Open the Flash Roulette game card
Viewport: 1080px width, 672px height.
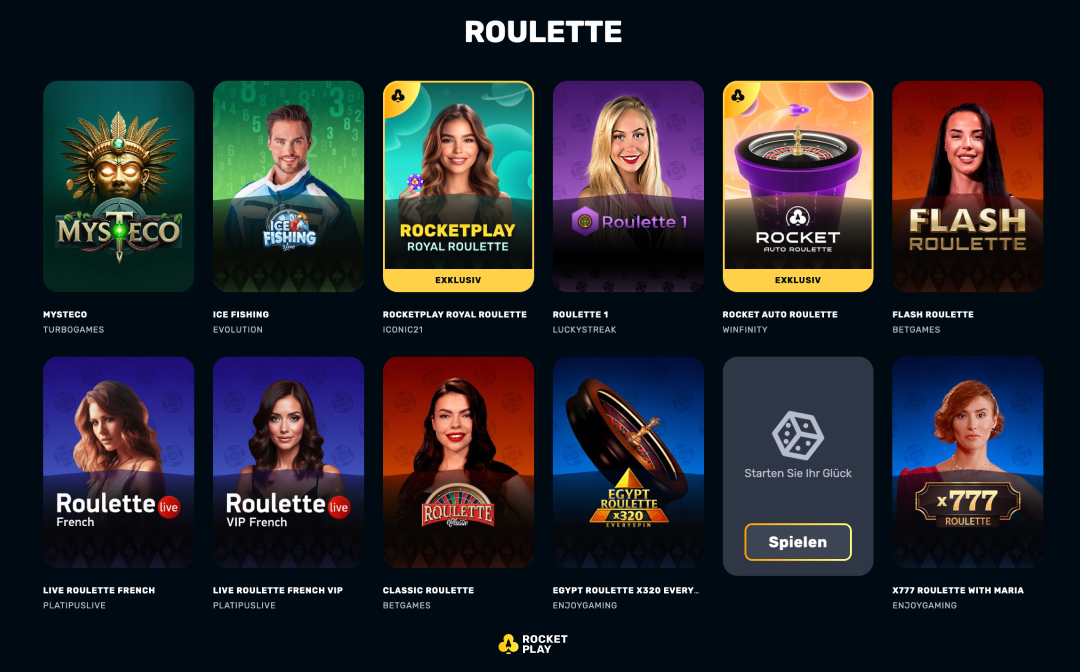(x=967, y=187)
